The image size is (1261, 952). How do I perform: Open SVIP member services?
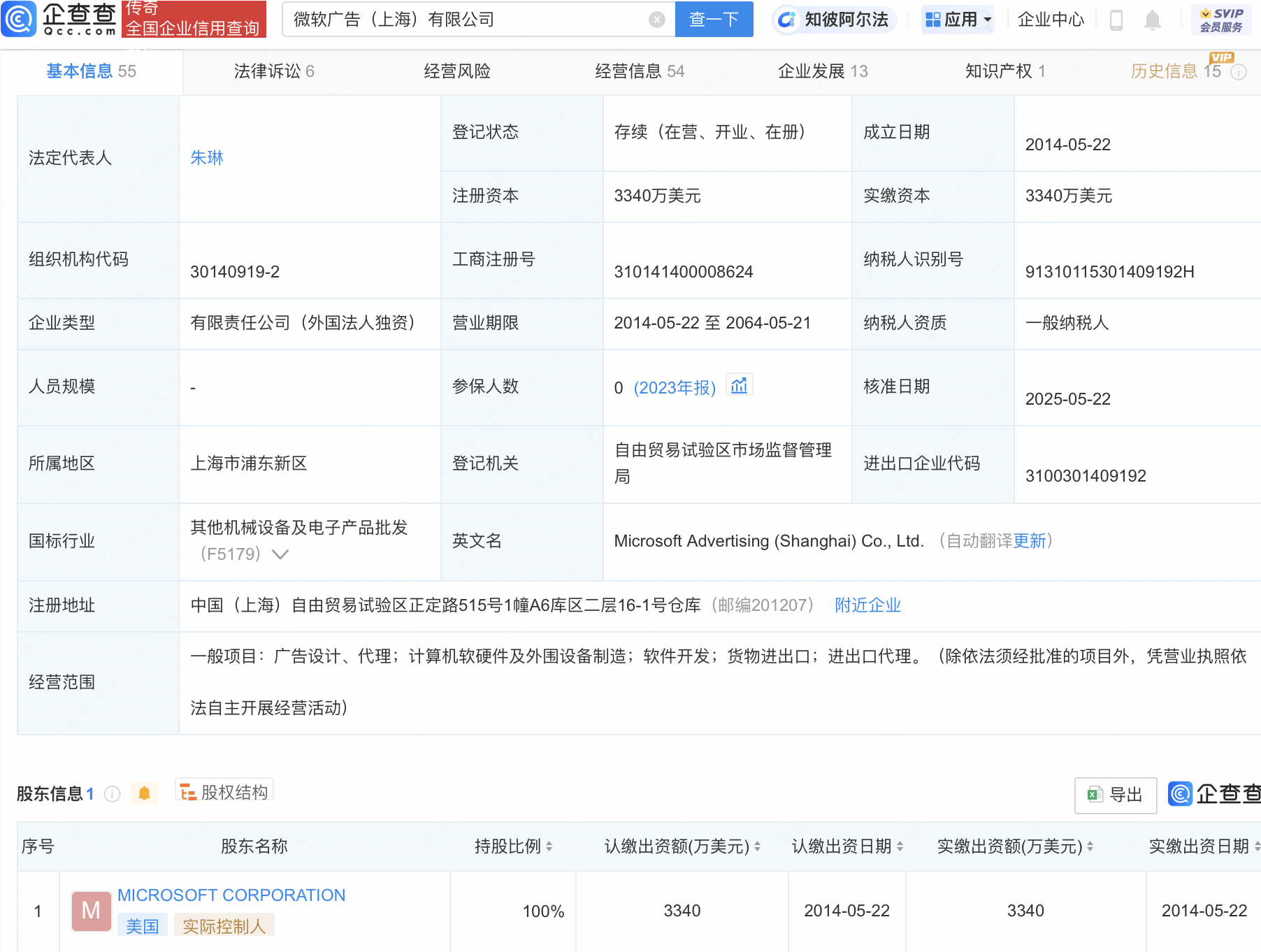[x=1221, y=20]
